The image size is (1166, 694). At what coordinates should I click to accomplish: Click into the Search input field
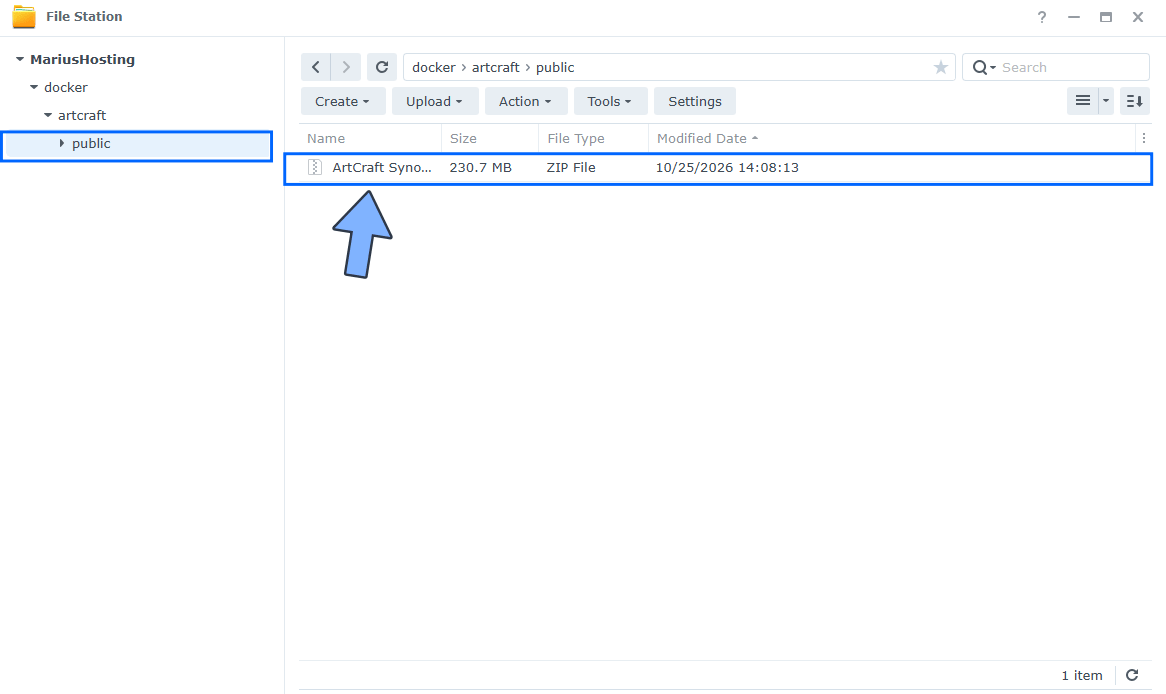point(1071,67)
